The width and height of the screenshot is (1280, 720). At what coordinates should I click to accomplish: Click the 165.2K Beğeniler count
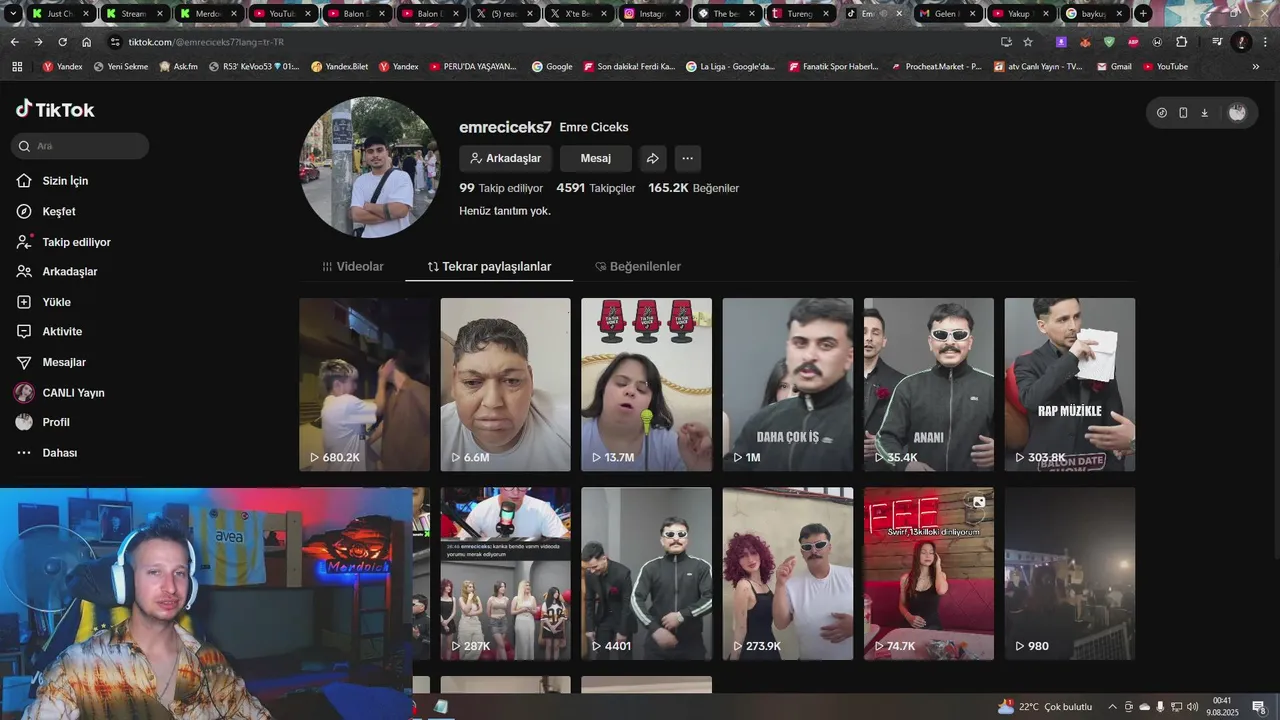(x=694, y=188)
